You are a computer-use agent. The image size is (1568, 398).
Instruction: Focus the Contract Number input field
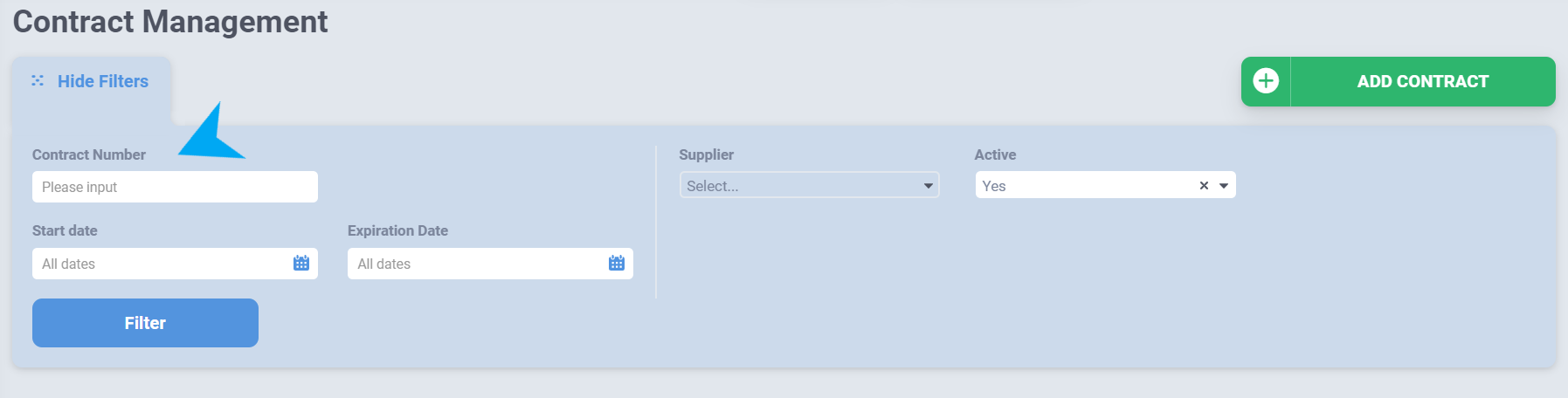[x=175, y=187]
